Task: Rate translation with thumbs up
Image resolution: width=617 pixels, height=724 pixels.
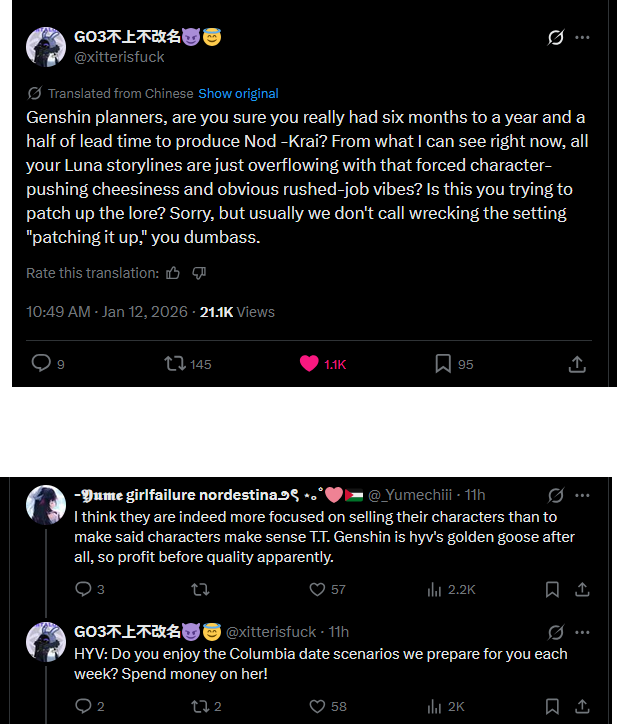Action: click(x=173, y=273)
